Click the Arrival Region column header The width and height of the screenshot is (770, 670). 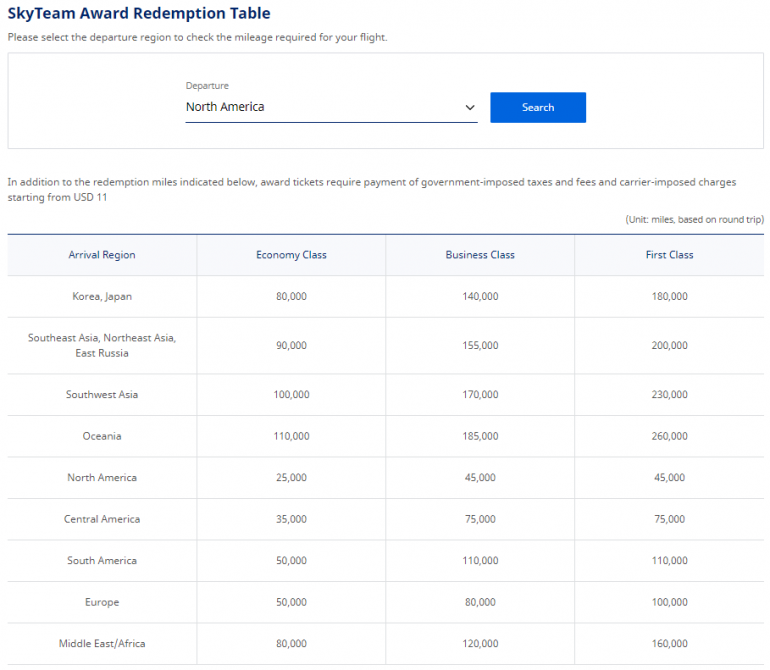click(x=102, y=255)
